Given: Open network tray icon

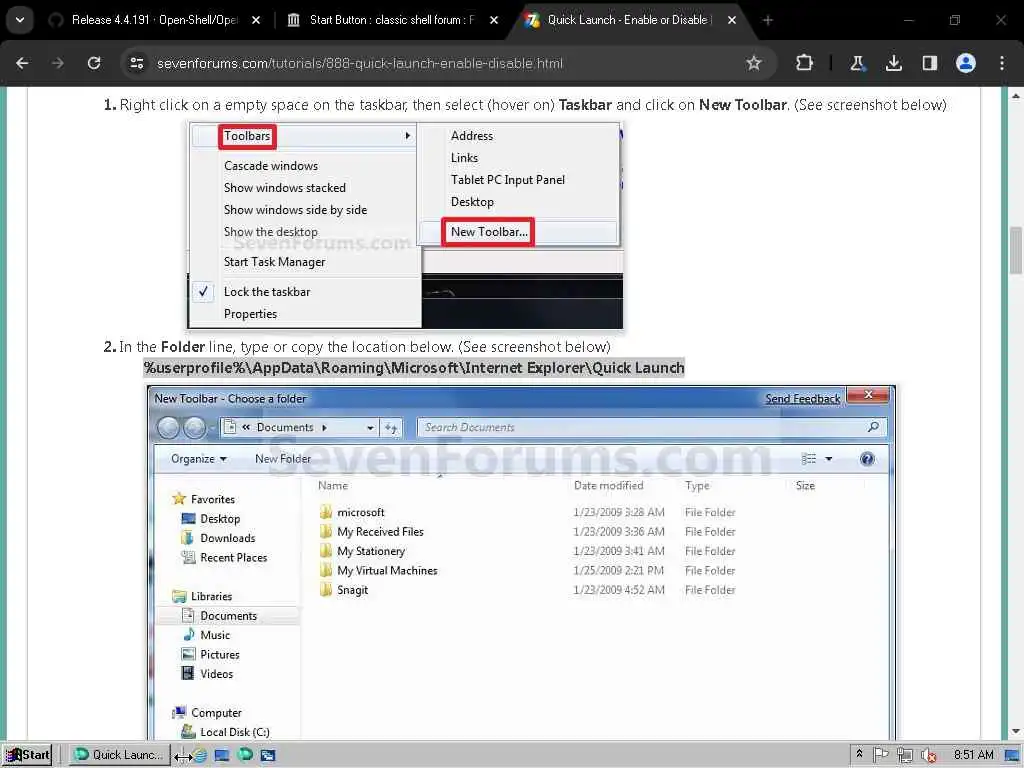Looking at the screenshot, I should (904, 756).
